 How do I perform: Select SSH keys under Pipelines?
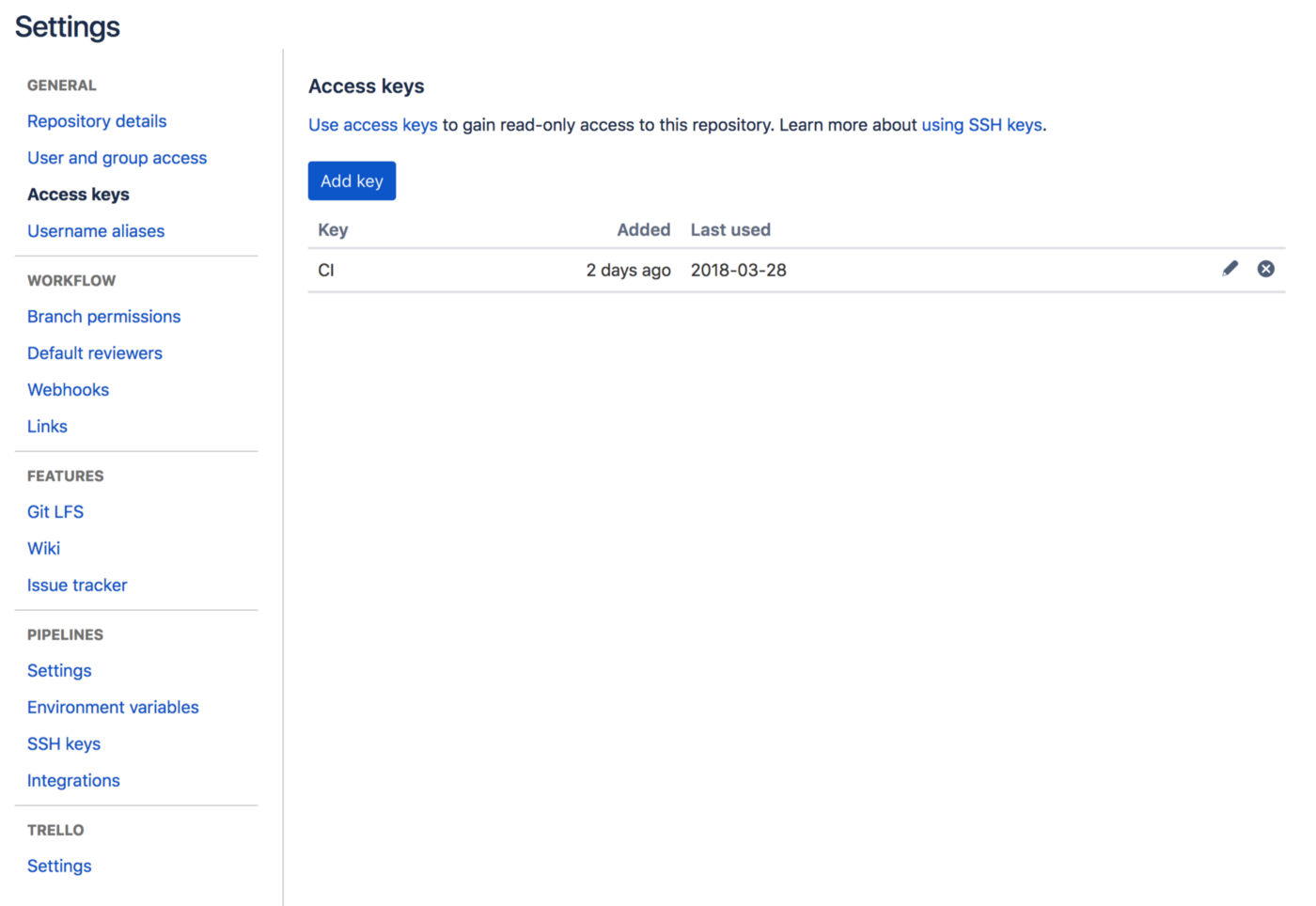pyautogui.click(x=64, y=744)
